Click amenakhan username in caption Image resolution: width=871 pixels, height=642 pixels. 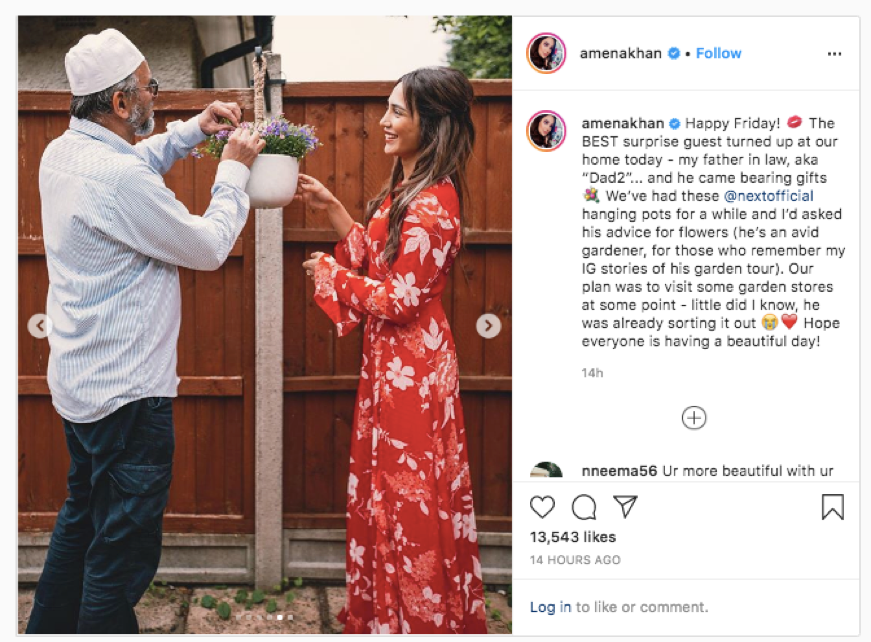623,123
